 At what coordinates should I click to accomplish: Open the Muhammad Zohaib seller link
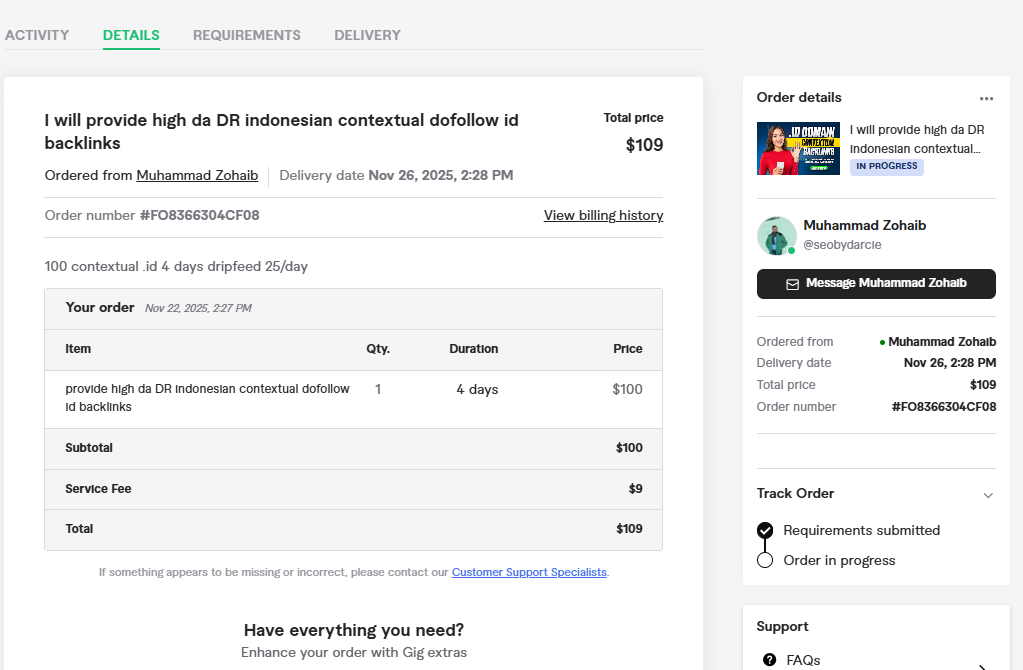197,175
